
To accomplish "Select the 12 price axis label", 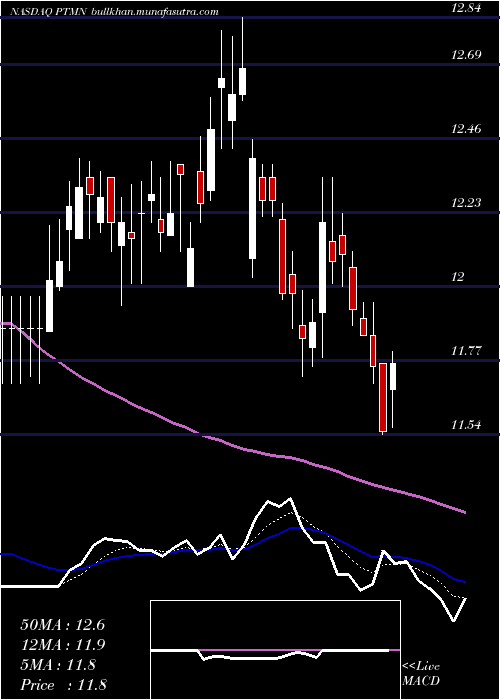I will (458, 277).
